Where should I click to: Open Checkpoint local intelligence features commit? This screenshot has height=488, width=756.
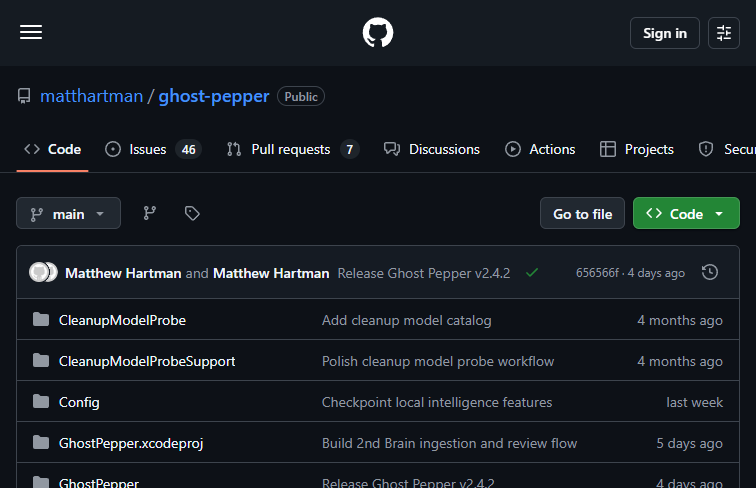pyautogui.click(x=437, y=402)
